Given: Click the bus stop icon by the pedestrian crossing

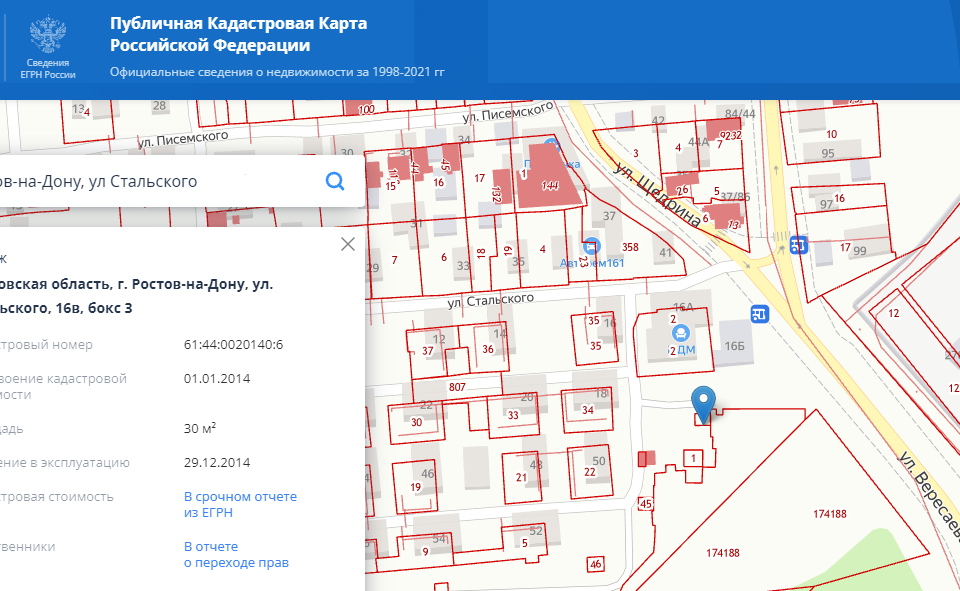Looking at the screenshot, I should pyautogui.click(x=798, y=245).
